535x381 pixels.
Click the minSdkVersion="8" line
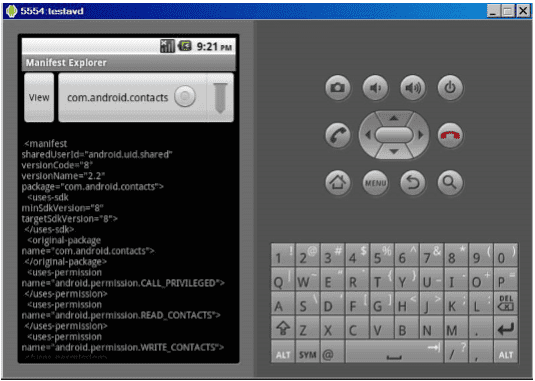(62, 208)
